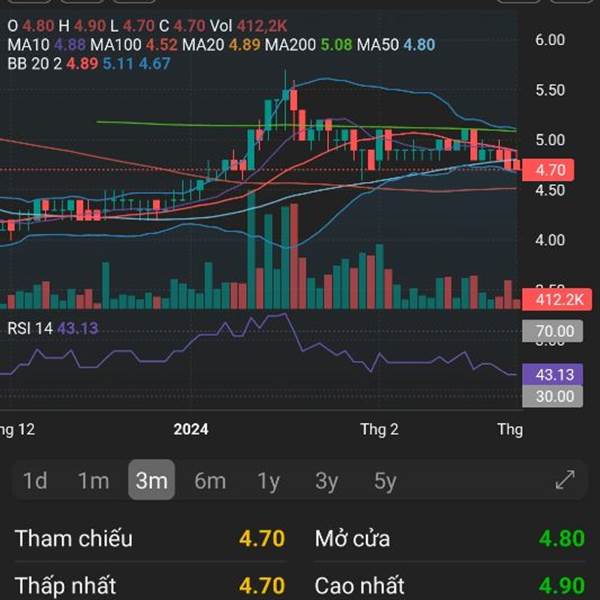Viewport: 600px width, 600px height.
Task: Click the RSI 14 indicator legend
Action: tap(53, 328)
